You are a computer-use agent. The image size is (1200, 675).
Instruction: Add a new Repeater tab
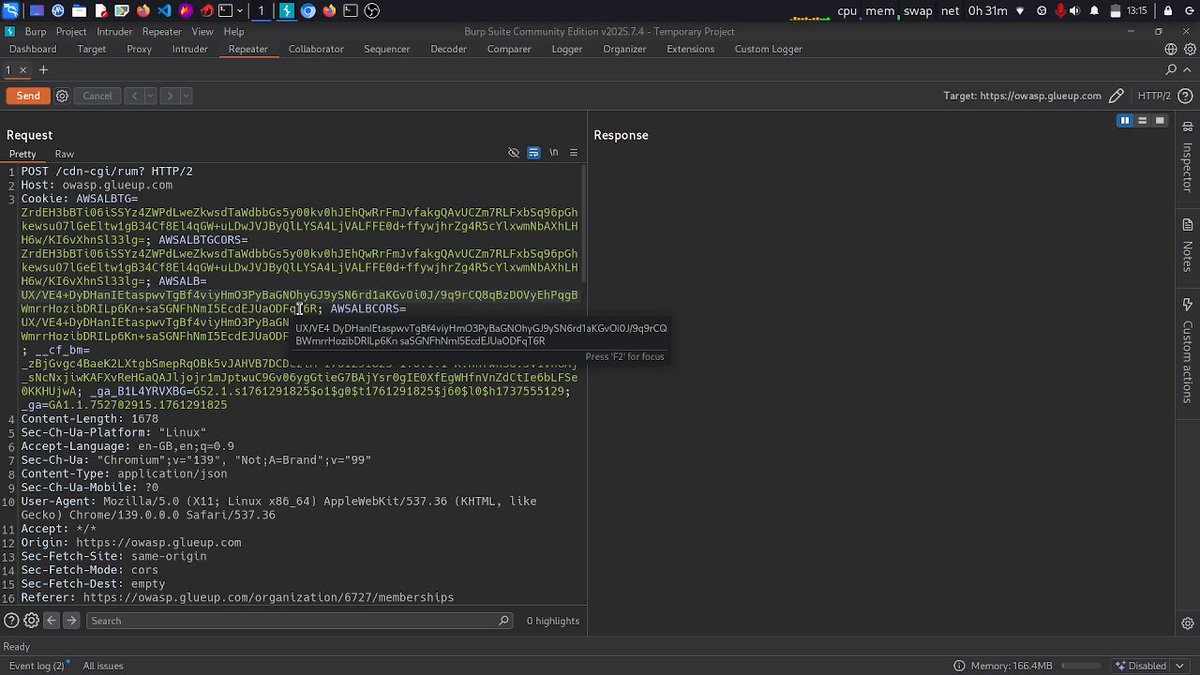(x=43, y=70)
